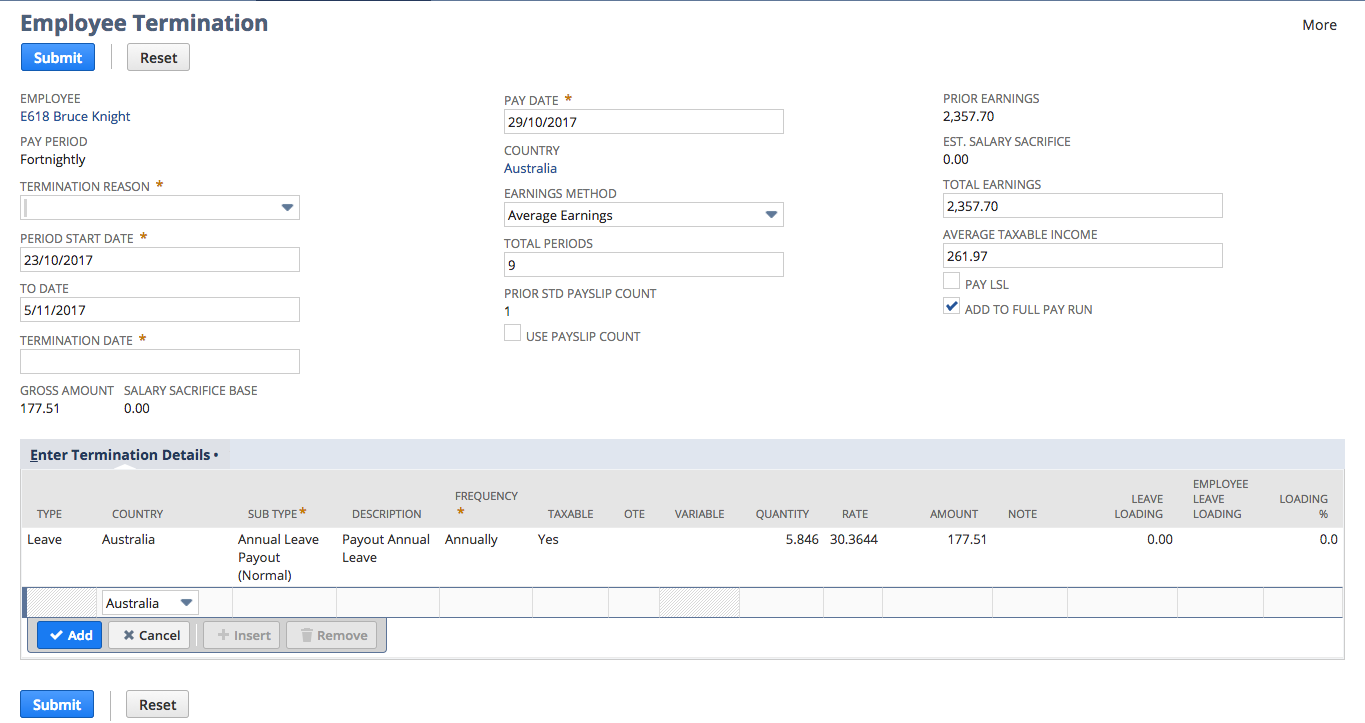
Task: Click inside the Termination Date field
Action: (160, 361)
